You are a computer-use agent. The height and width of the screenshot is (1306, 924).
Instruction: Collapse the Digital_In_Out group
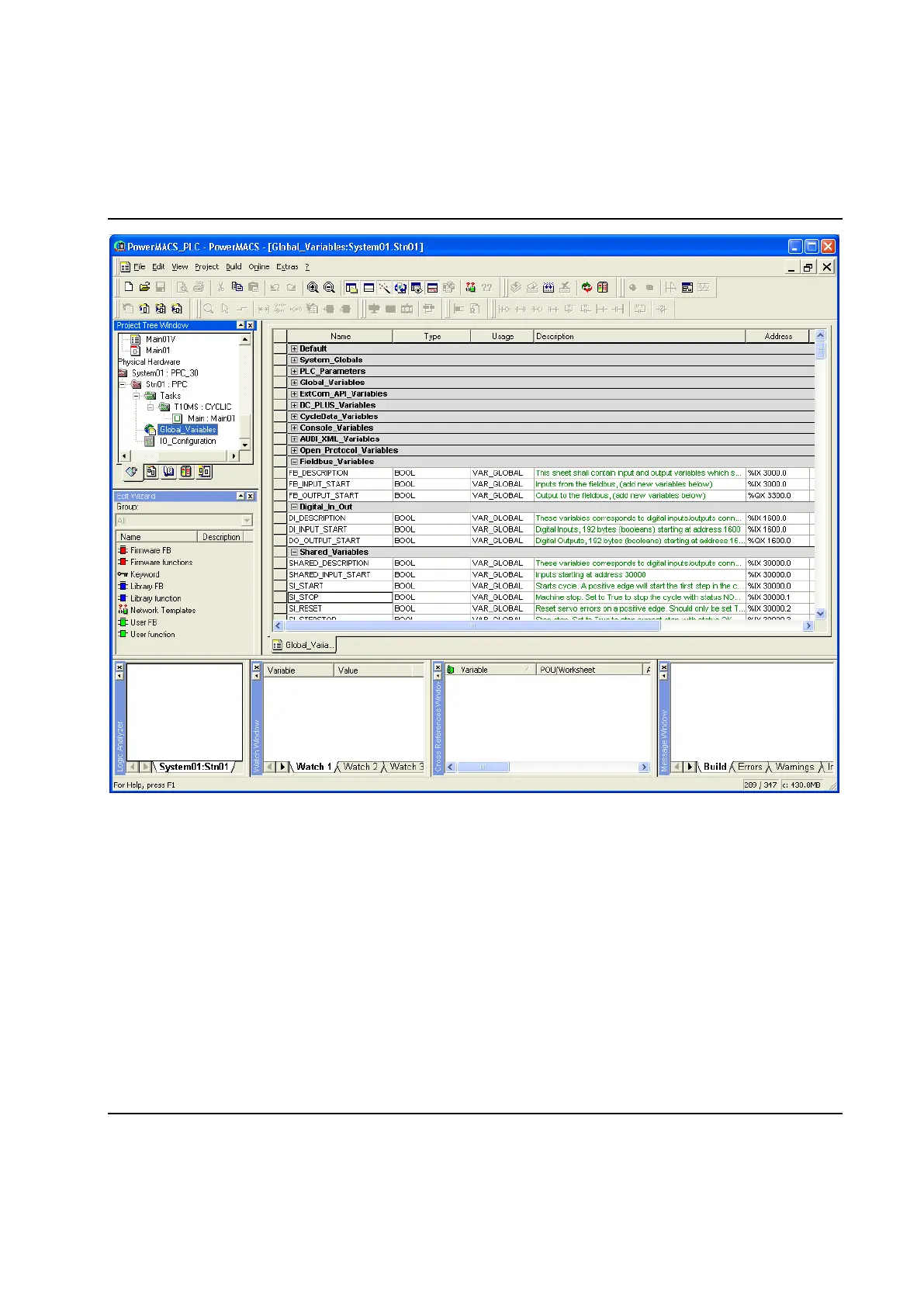[294, 507]
